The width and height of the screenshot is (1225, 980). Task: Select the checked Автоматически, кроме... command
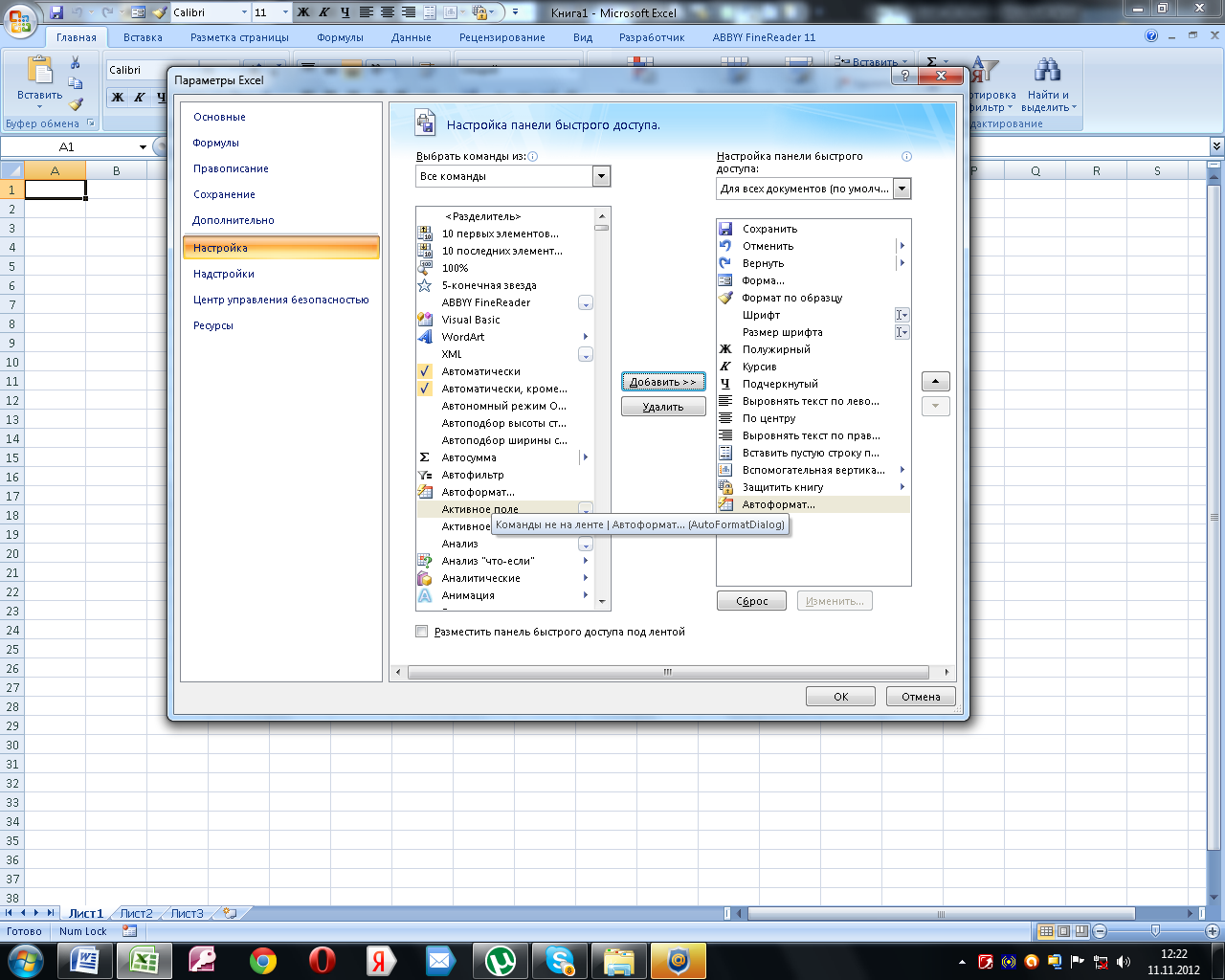point(505,389)
